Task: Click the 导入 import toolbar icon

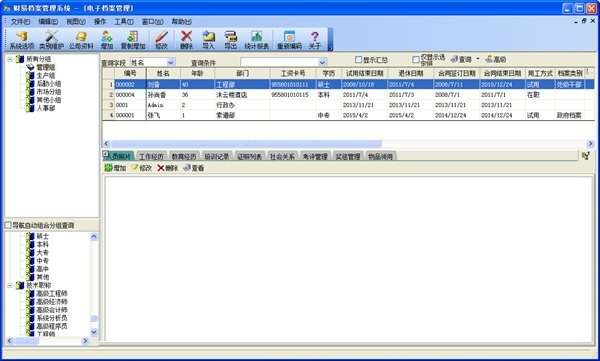Action: (208, 40)
